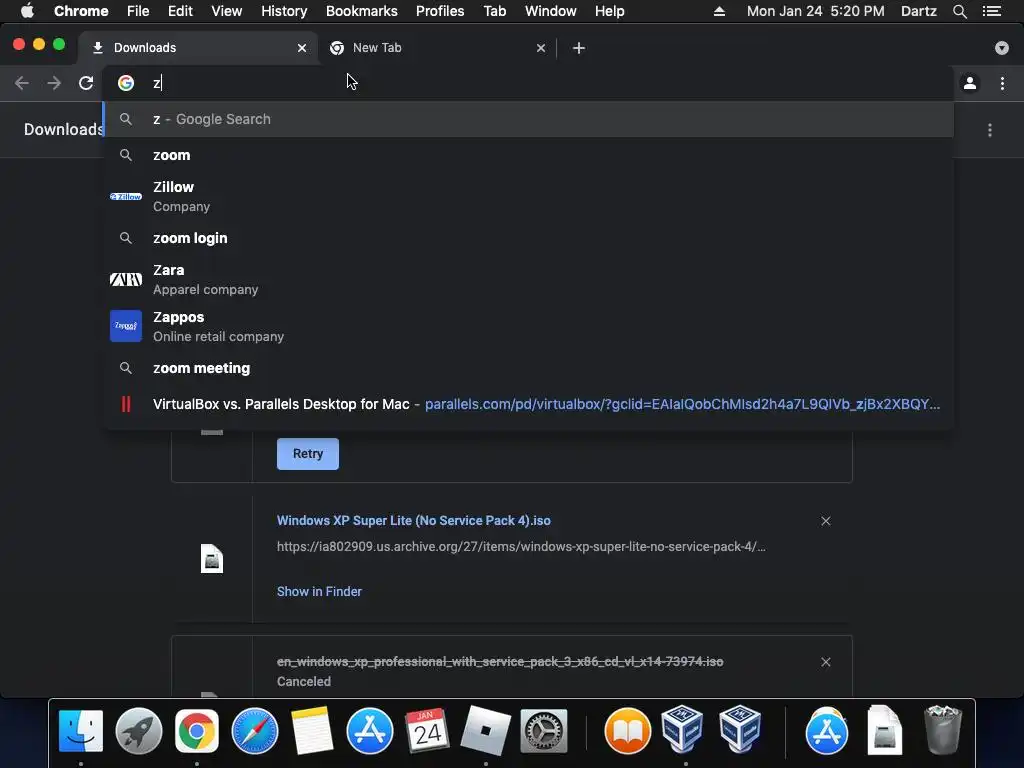The height and width of the screenshot is (768, 1024).
Task: Select the 'zoom meeting' suggestion
Action: click(x=528, y=368)
